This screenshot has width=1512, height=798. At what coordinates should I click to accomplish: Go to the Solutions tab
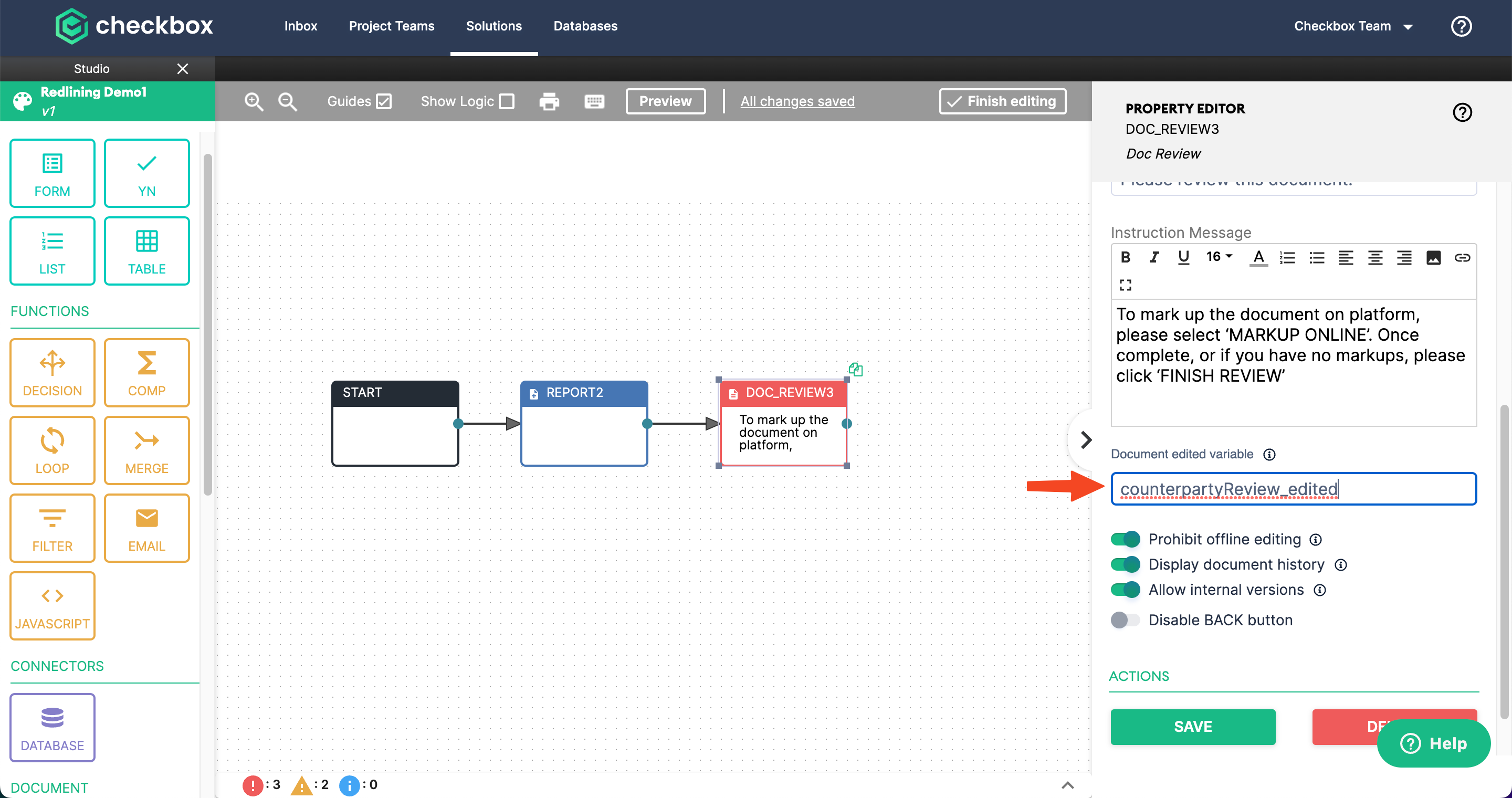click(493, 26)
